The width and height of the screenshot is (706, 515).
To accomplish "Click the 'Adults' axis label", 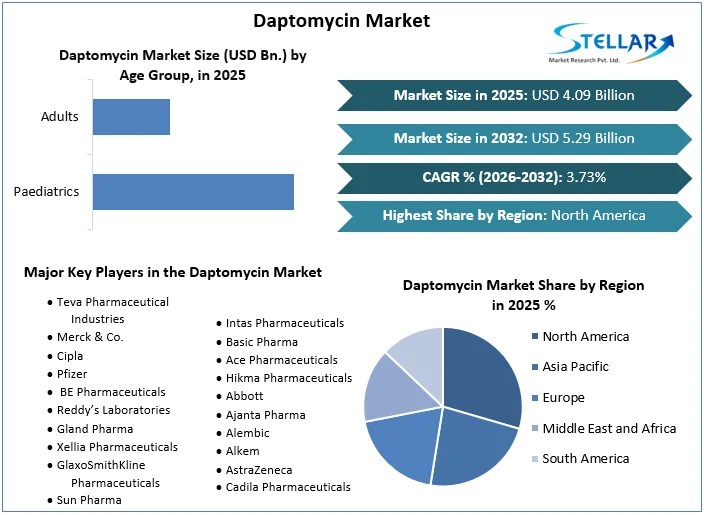I will (x=59, y=117).
